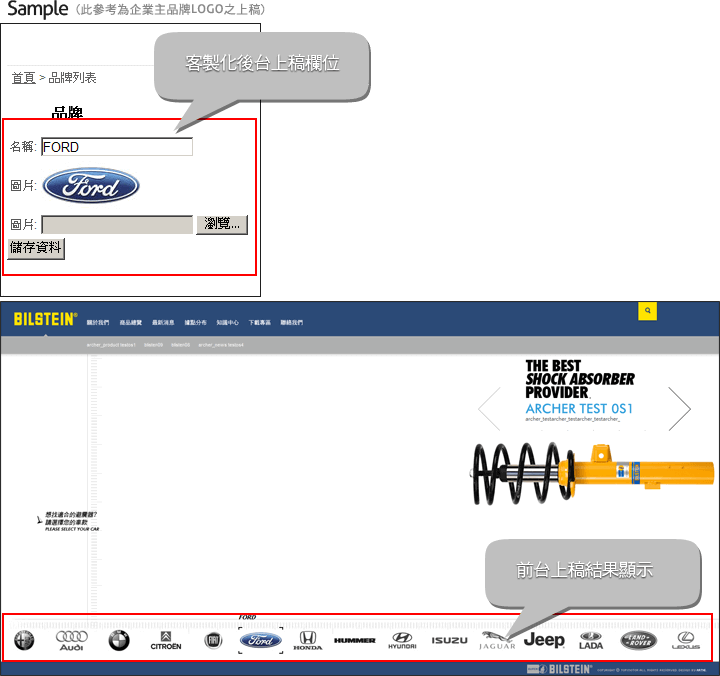Screen dimensions: 720x676
Task: Open the 關於我們 menu item
Action: [x=98, y=323]
